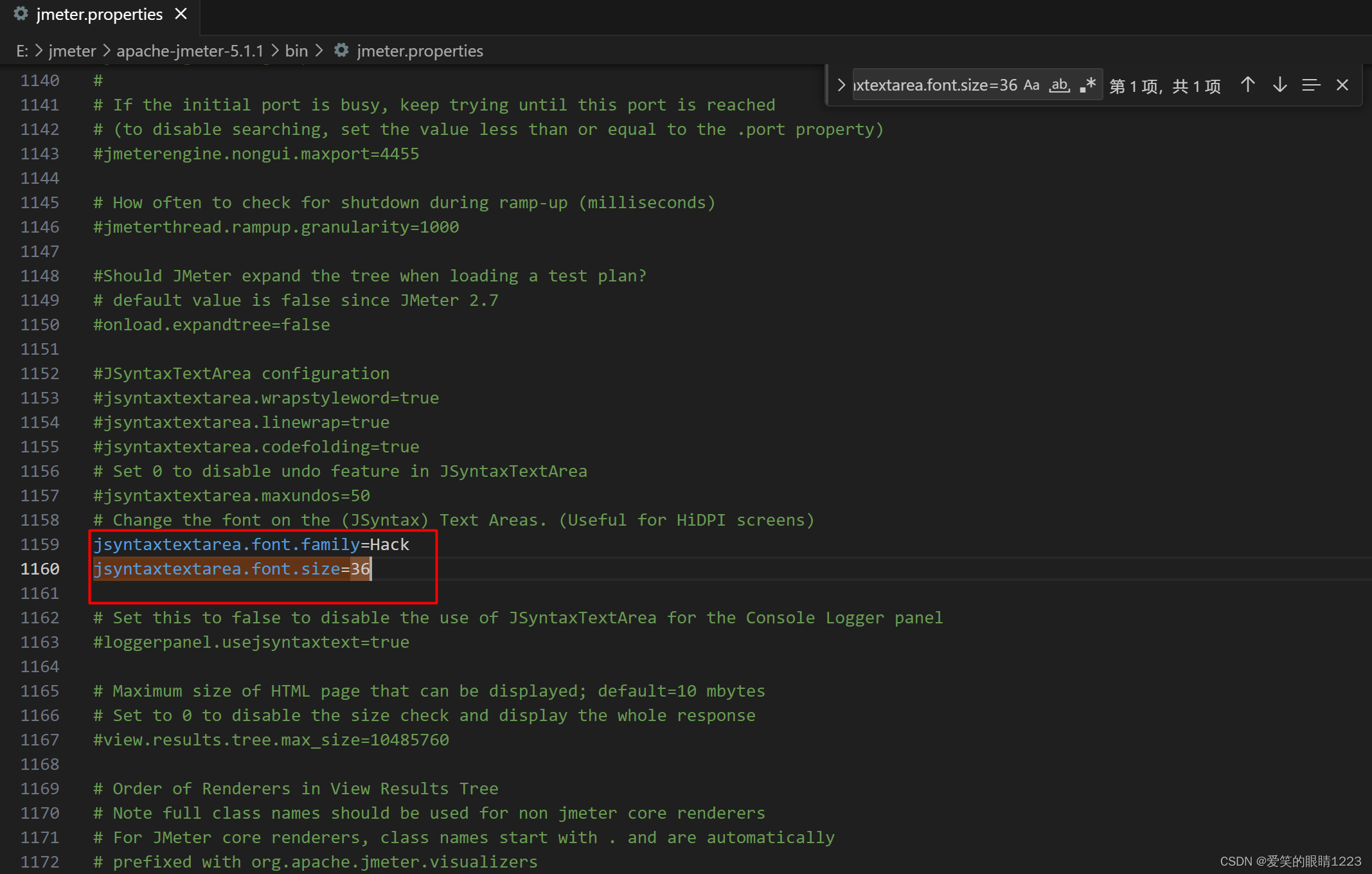Click line number 1148 in gutter
Image resolution: width=1372 pixels, height=874 pixels.
pos(40,276)
